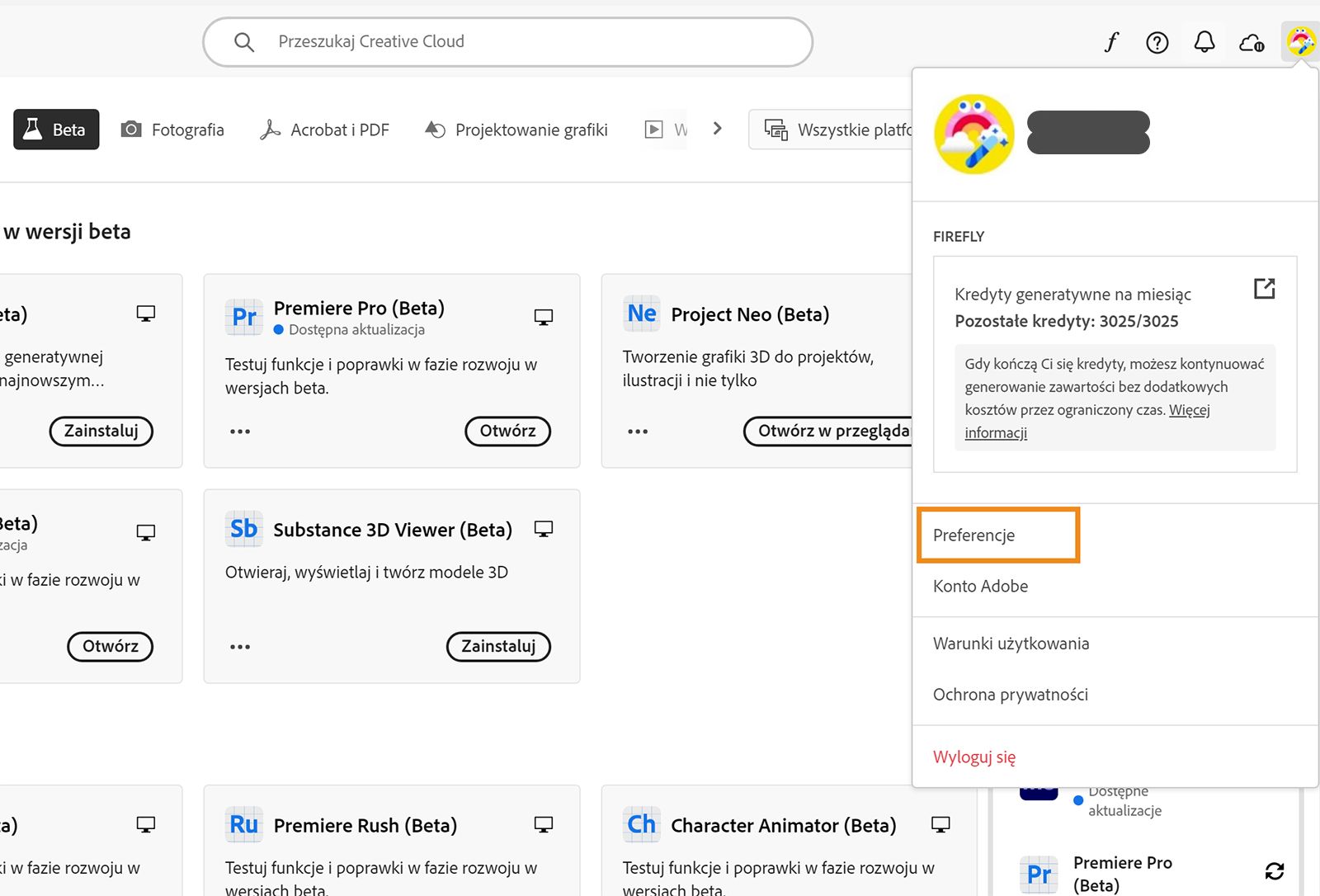This screenshot has width=1320, height=896.
Task: Select the Acrobat i PDF category tab
Action: (x=323, y=130)
